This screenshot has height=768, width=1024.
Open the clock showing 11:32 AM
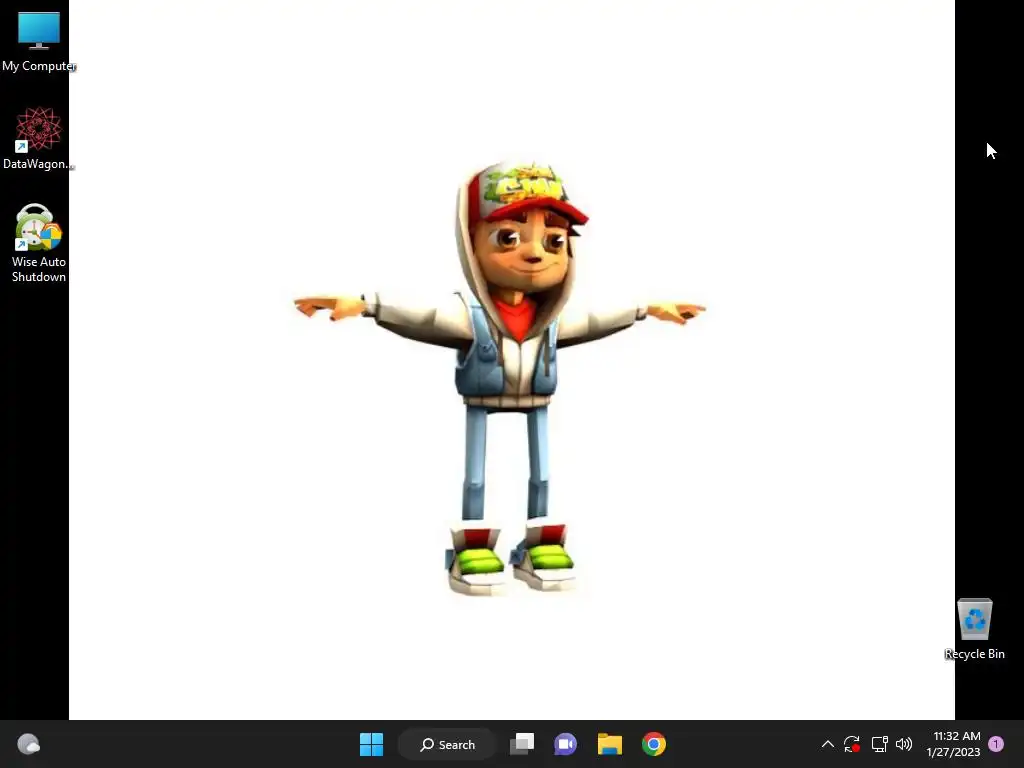point(953,744)
